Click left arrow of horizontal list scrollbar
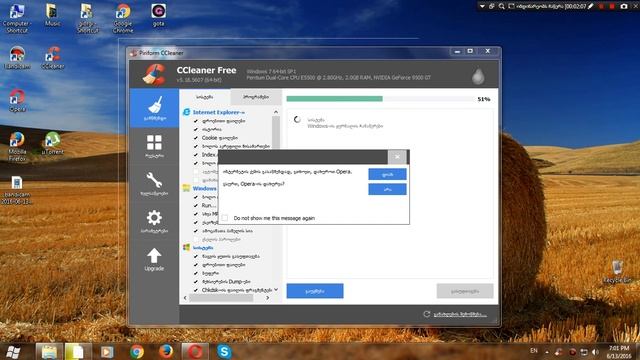This screenshot has height=360, width=640. (x=185, y=298)
